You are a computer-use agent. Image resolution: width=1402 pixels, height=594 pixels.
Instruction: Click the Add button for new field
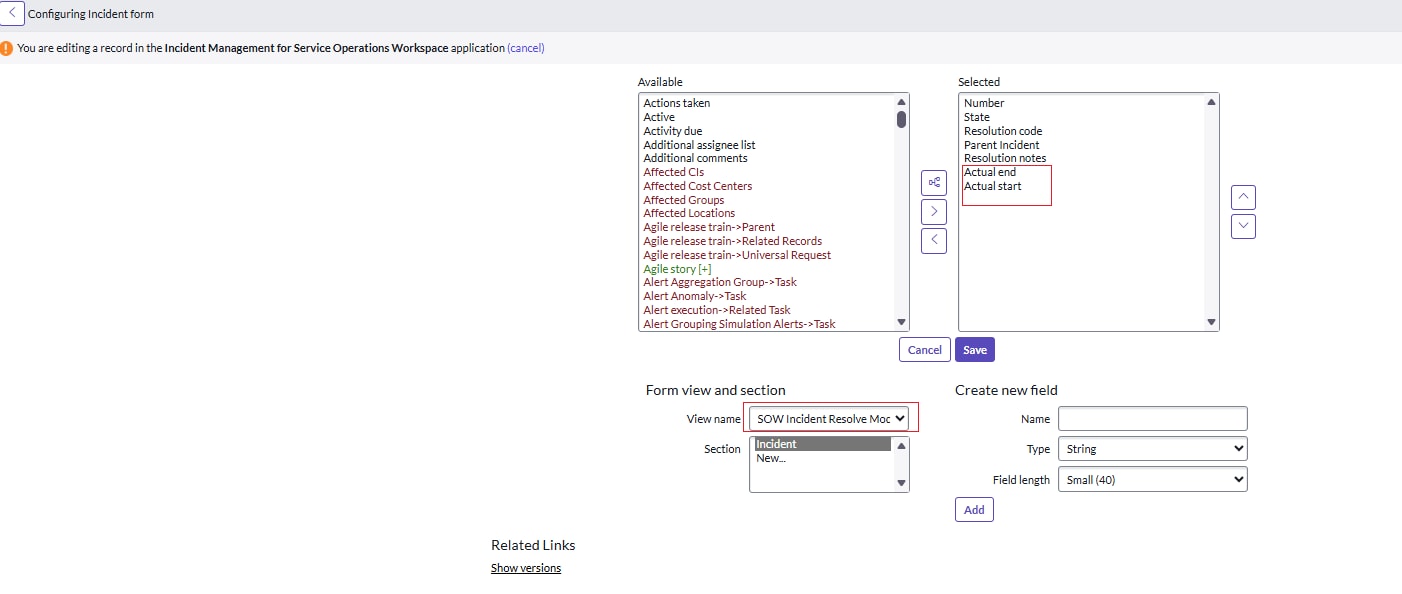tap(974, 510)
